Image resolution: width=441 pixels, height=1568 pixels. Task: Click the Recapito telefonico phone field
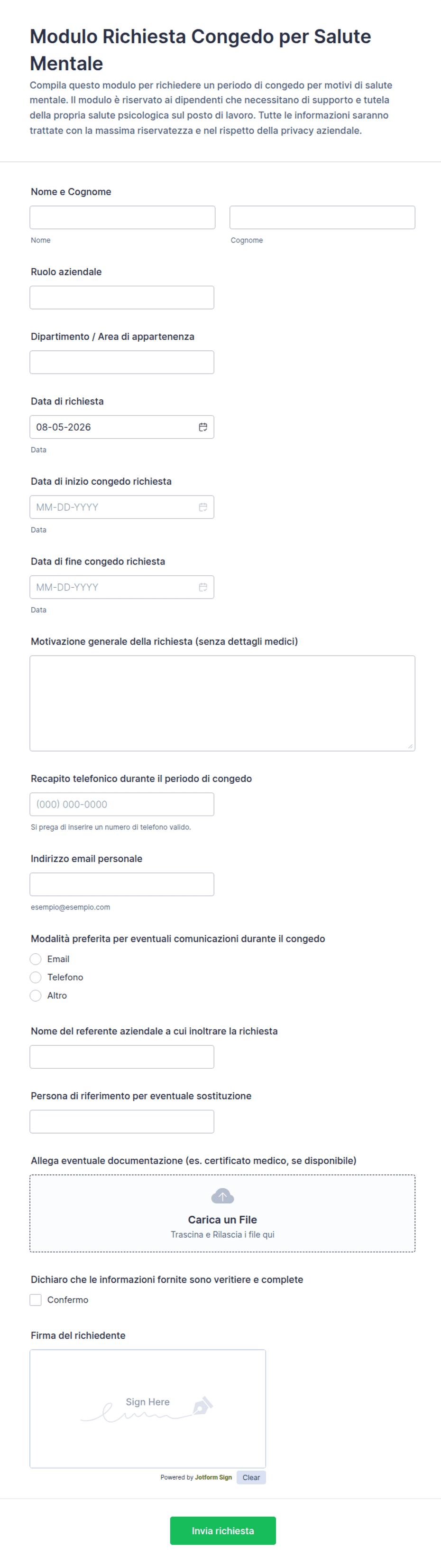pos(122,804)
